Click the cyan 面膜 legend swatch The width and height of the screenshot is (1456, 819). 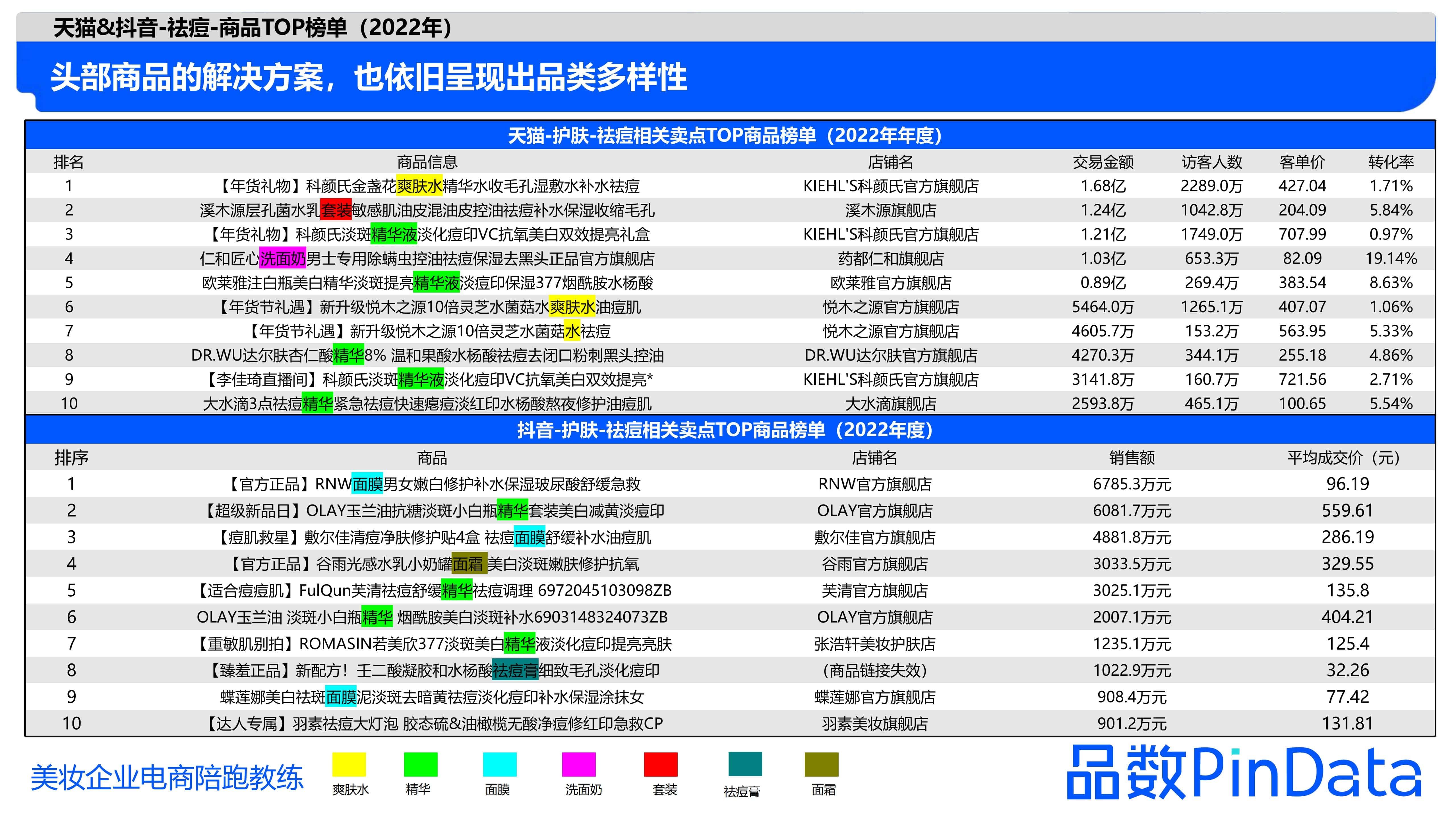coord(500,764)
